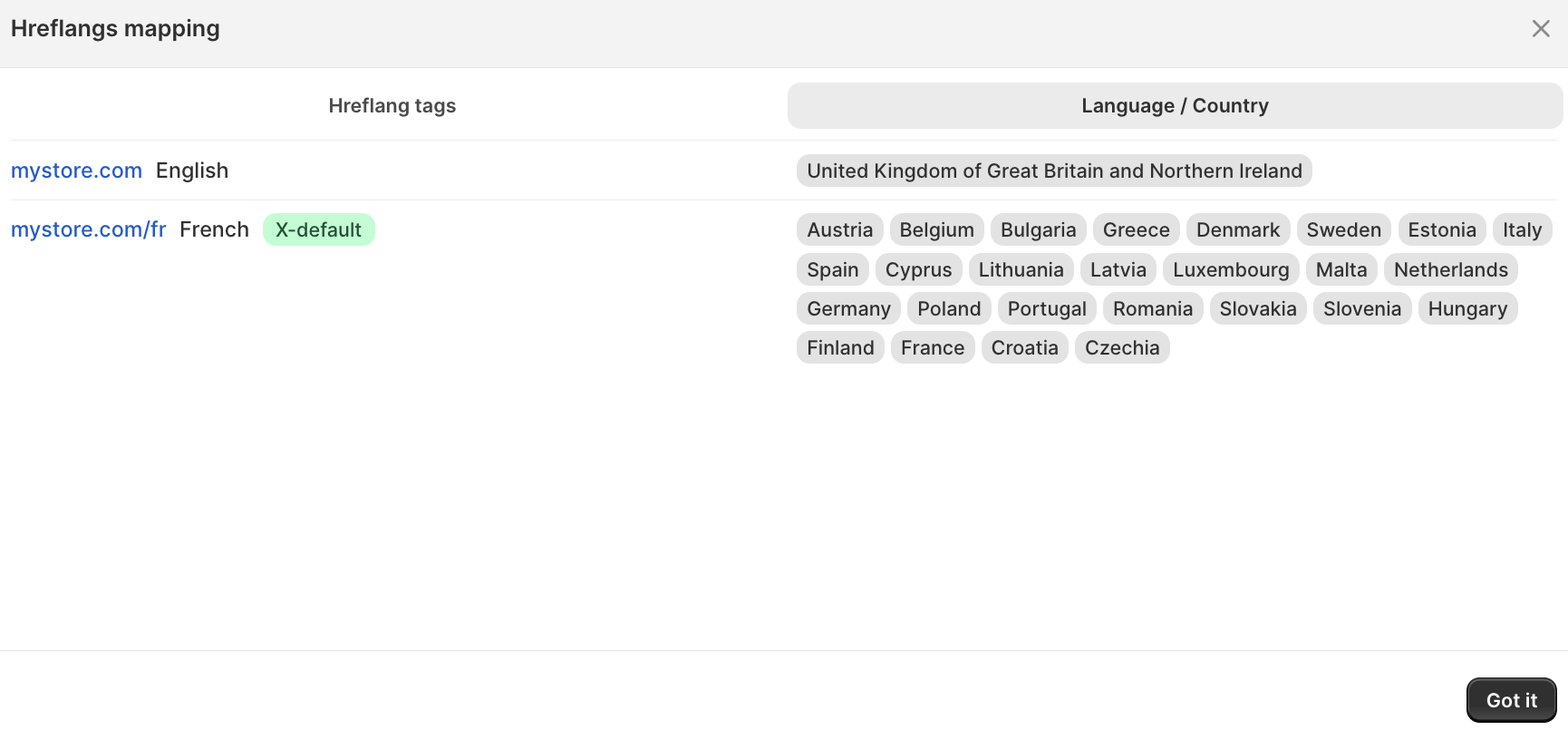Select the Italy country chip

point(1522,229)
